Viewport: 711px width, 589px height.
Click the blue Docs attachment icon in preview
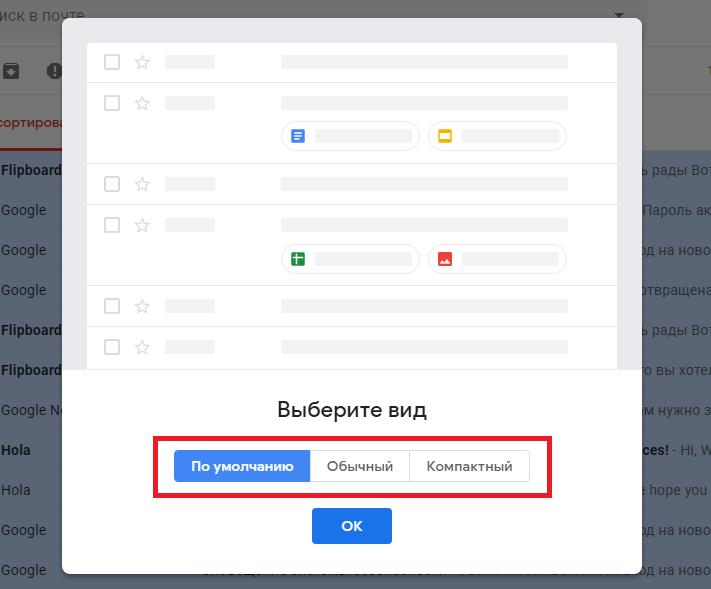(x=298, y=136)
